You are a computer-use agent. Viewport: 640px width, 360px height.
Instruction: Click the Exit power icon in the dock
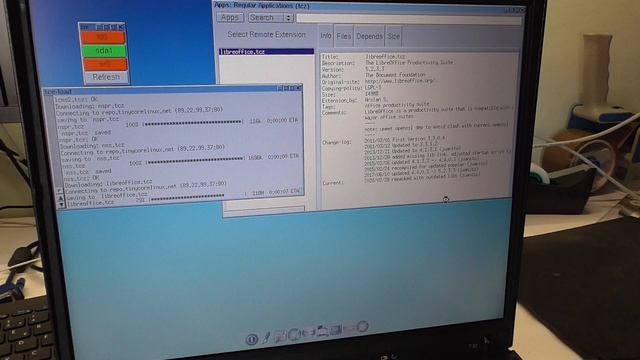[251, 339]
